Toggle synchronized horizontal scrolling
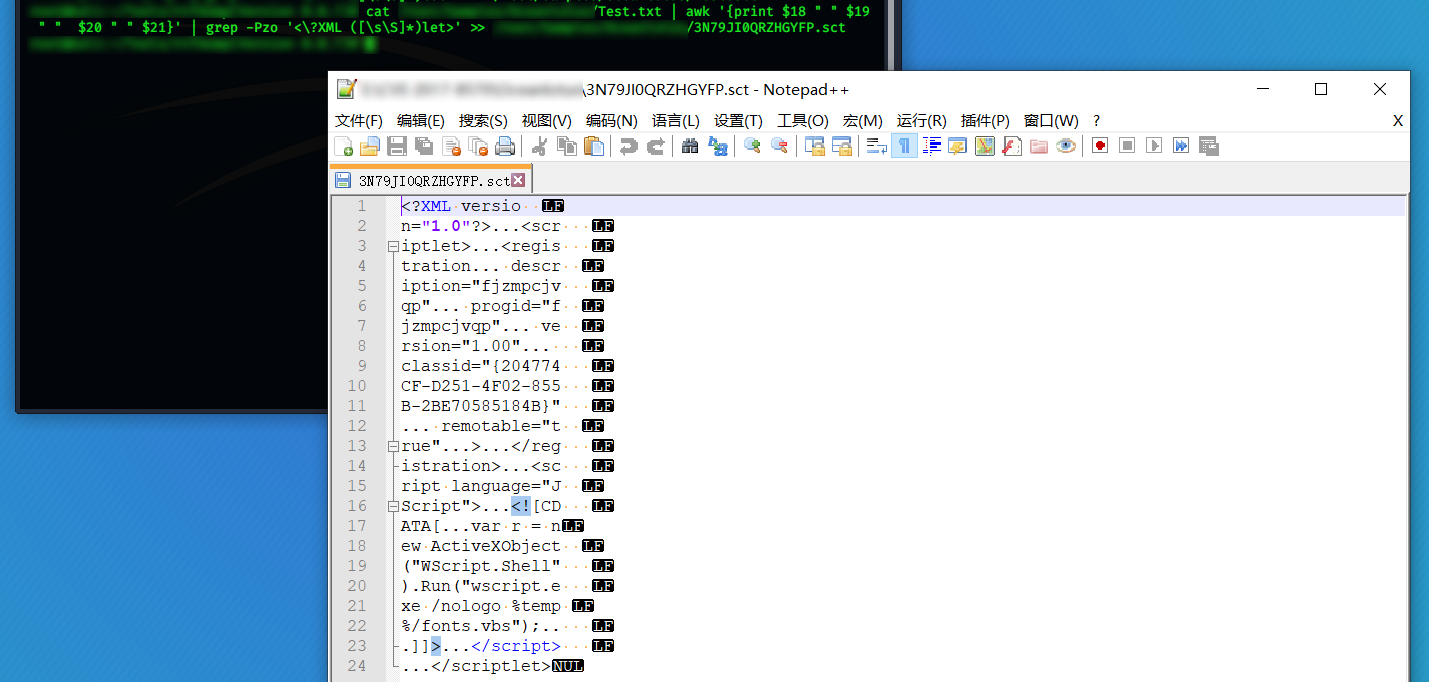This screenshot has width=1429, height=682. 841,146
